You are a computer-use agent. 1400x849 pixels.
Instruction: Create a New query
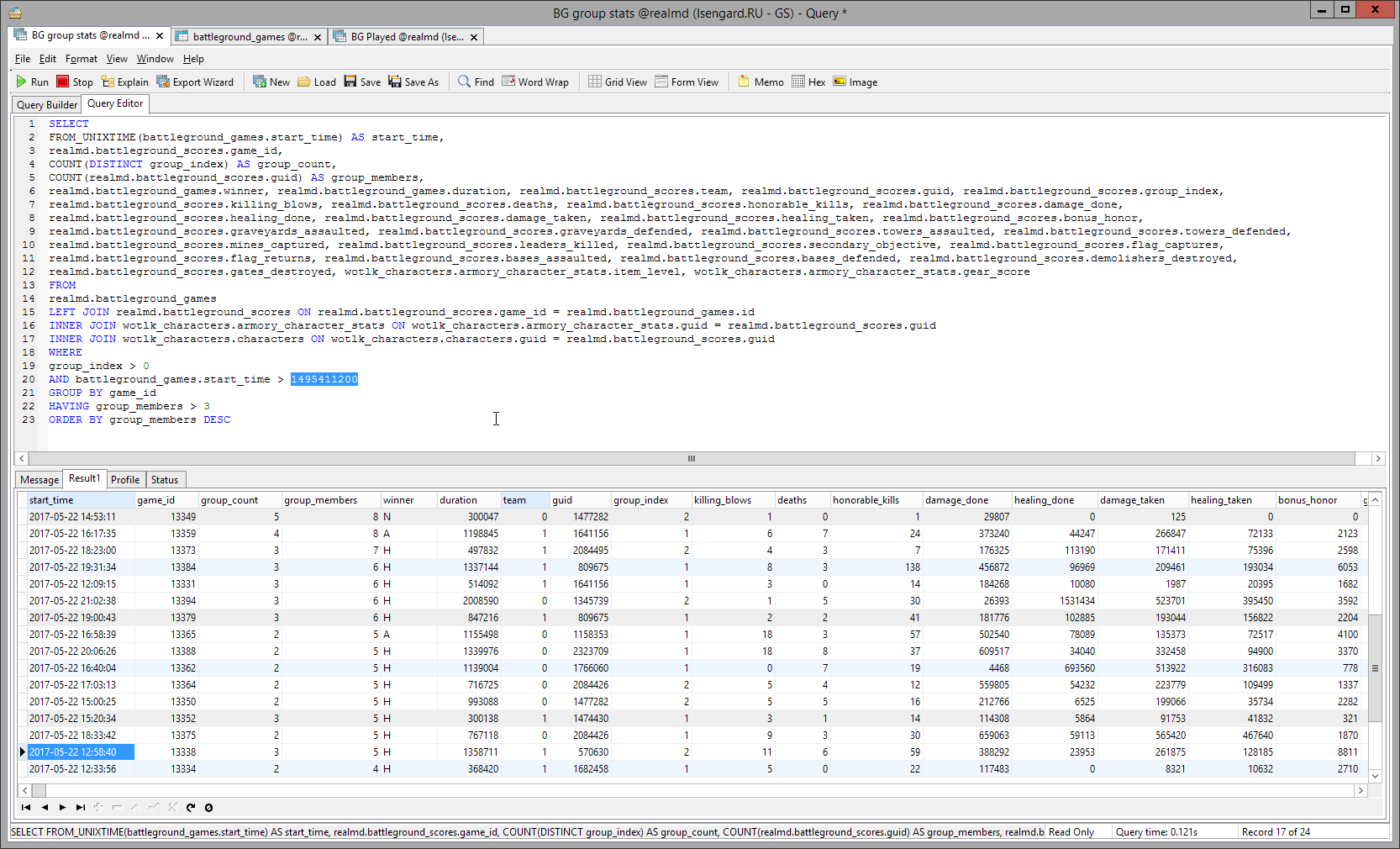[x=271, y=82]
